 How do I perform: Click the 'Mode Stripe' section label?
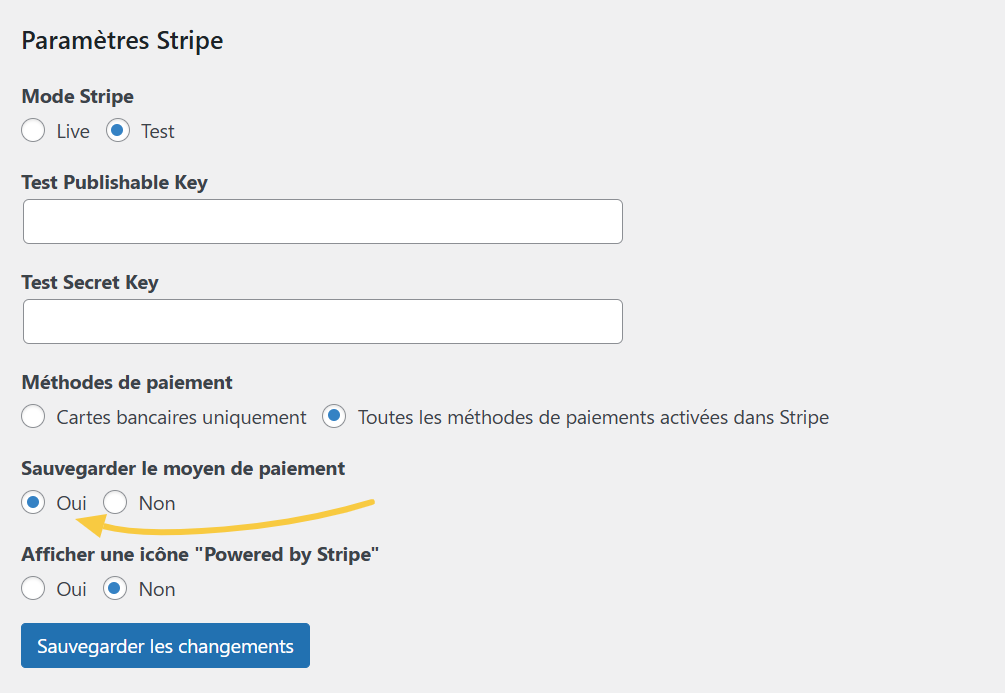pos(77,96)
